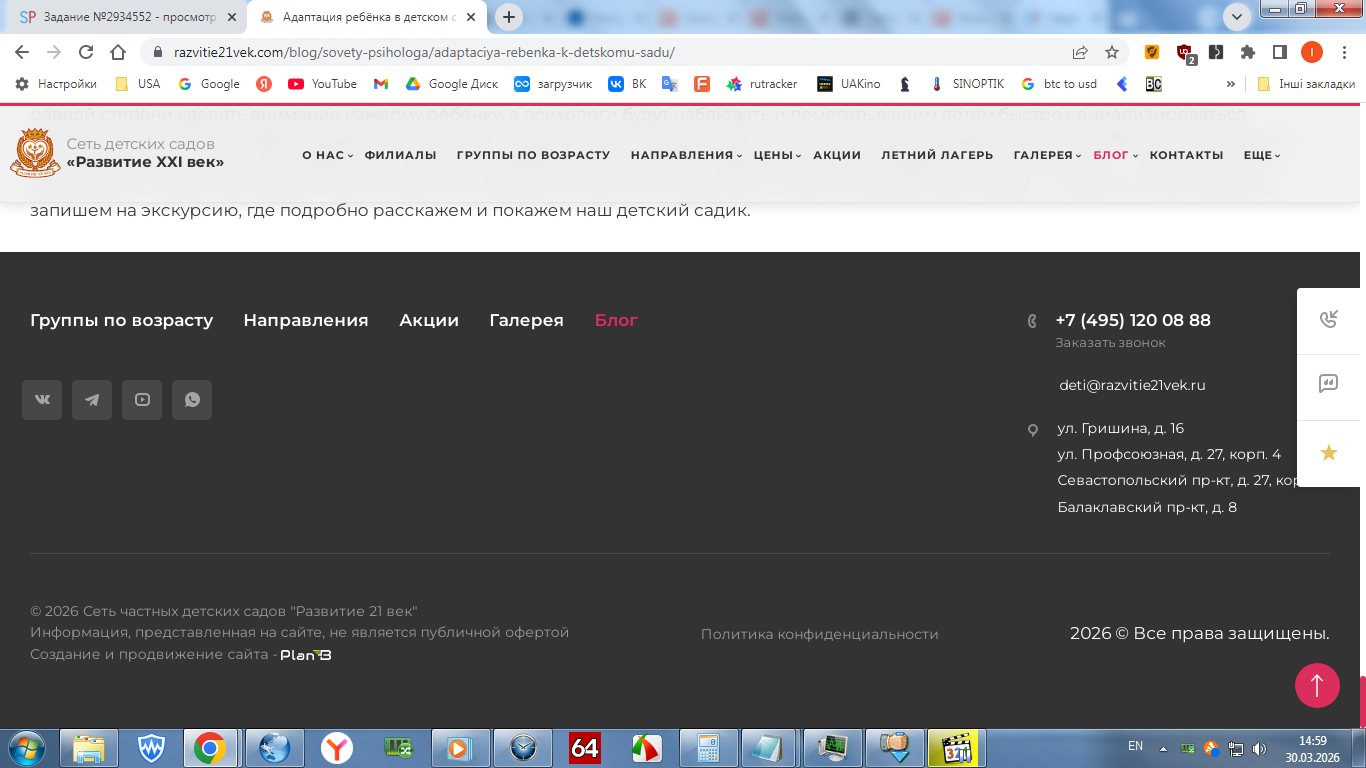Open the ЛЕТНИЙ ЛАГЕРЬ menu item
The image size is (1366, 768).
point(937,155)
